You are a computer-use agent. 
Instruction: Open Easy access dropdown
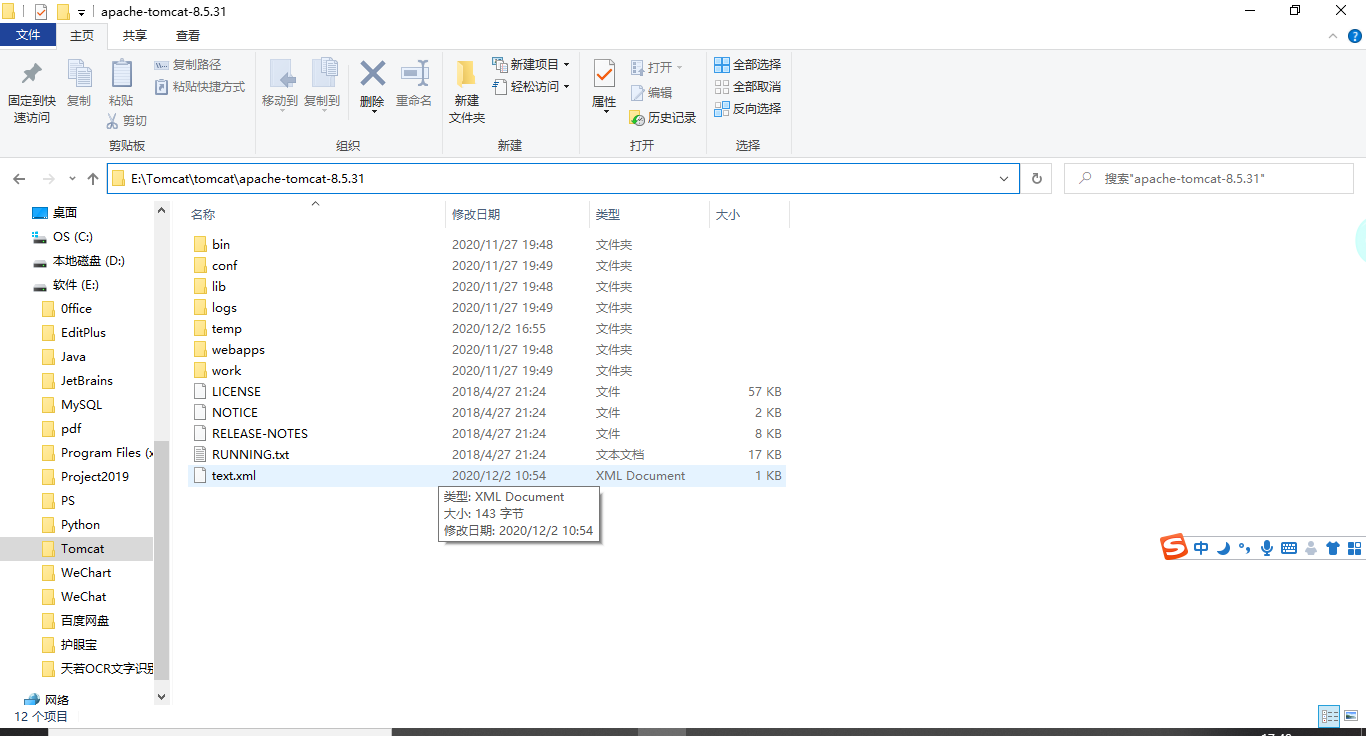click(531, 87)
